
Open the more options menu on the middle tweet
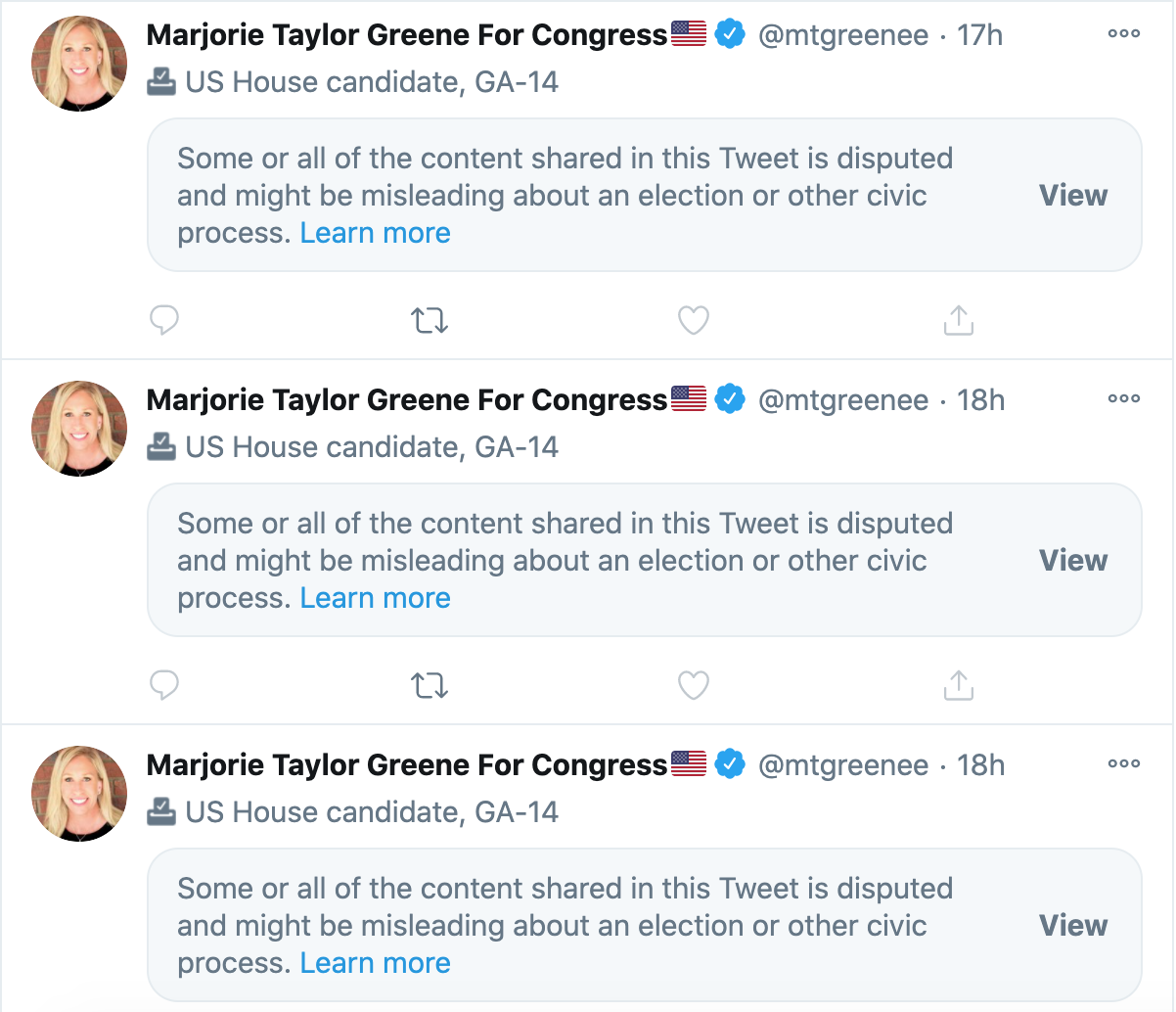pyautogui.click(x=1123, y=398)
